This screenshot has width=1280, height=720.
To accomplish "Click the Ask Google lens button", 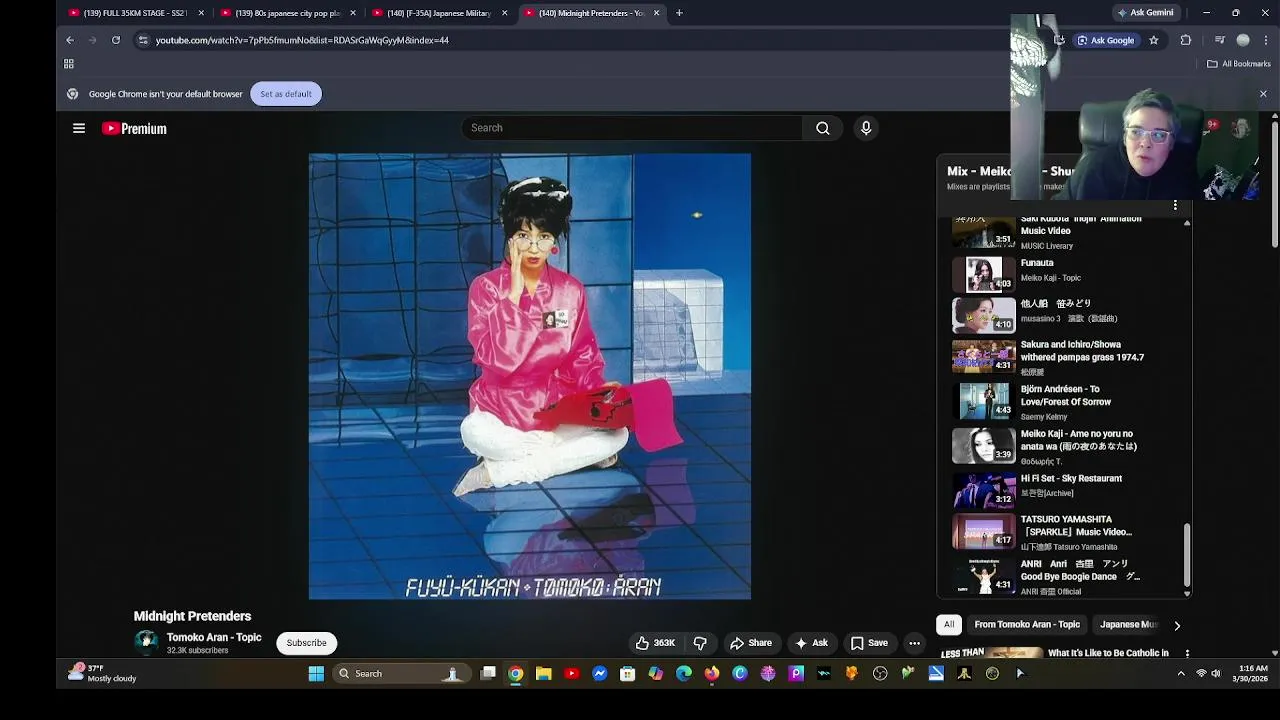I will (1105, 40).
